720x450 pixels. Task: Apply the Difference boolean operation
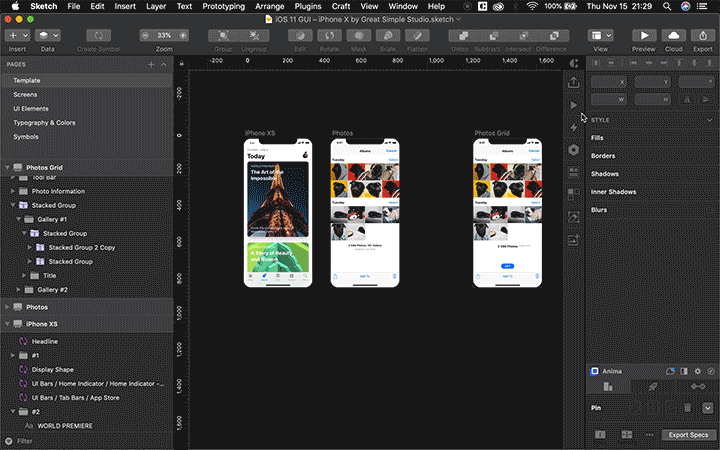554,35
